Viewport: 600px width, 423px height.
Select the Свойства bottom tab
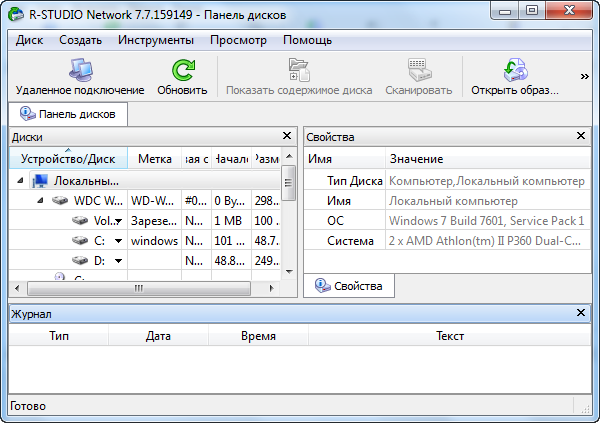click(349, 286)
